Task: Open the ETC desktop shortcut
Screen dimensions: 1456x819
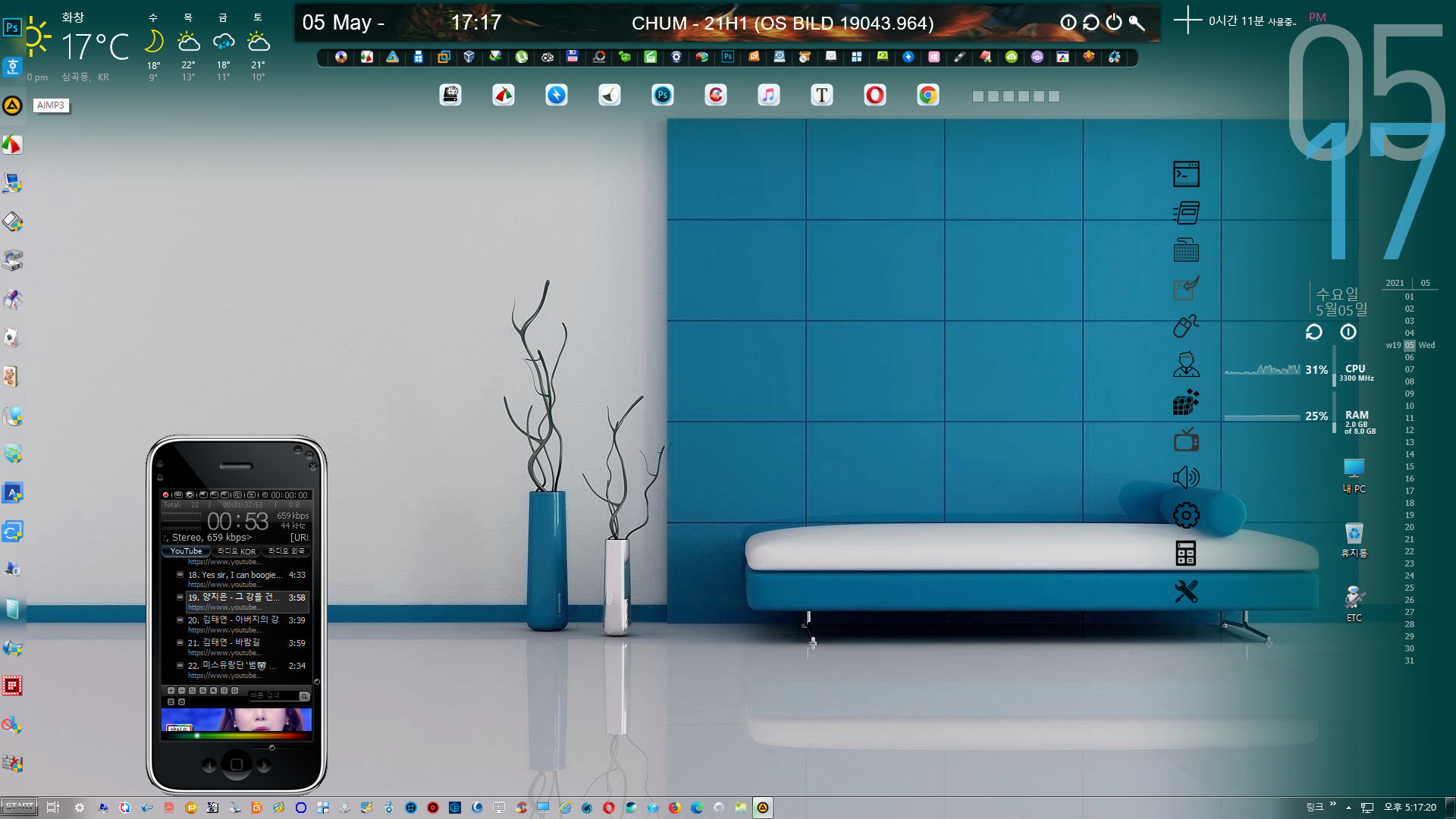Action: click(1354, 604)
